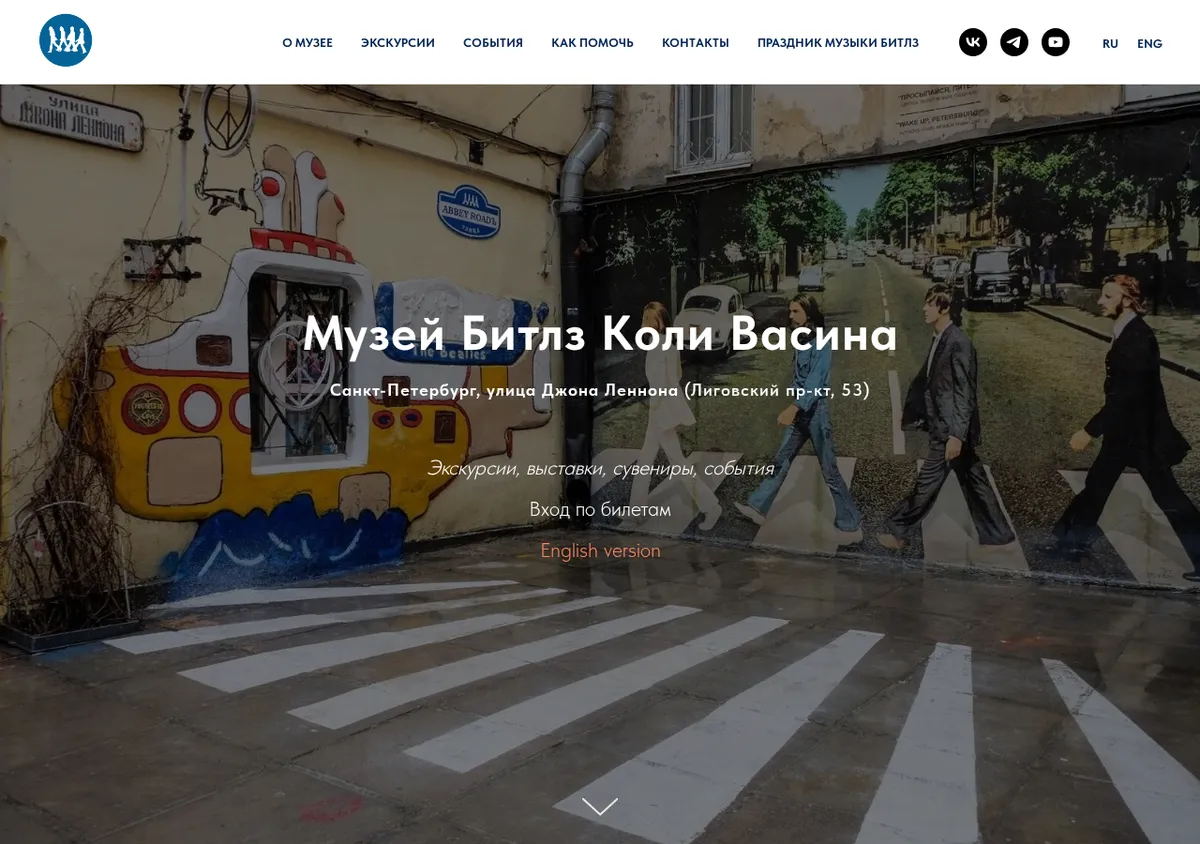Switch language to ENG

[x=1150, y=44]
